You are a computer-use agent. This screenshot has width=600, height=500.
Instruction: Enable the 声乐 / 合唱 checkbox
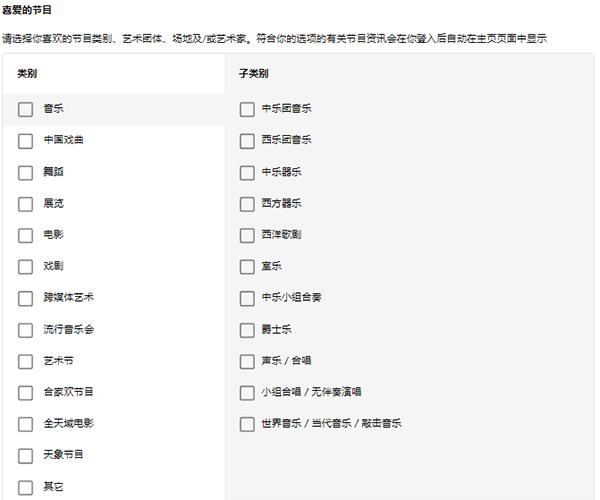coord(247,361)
